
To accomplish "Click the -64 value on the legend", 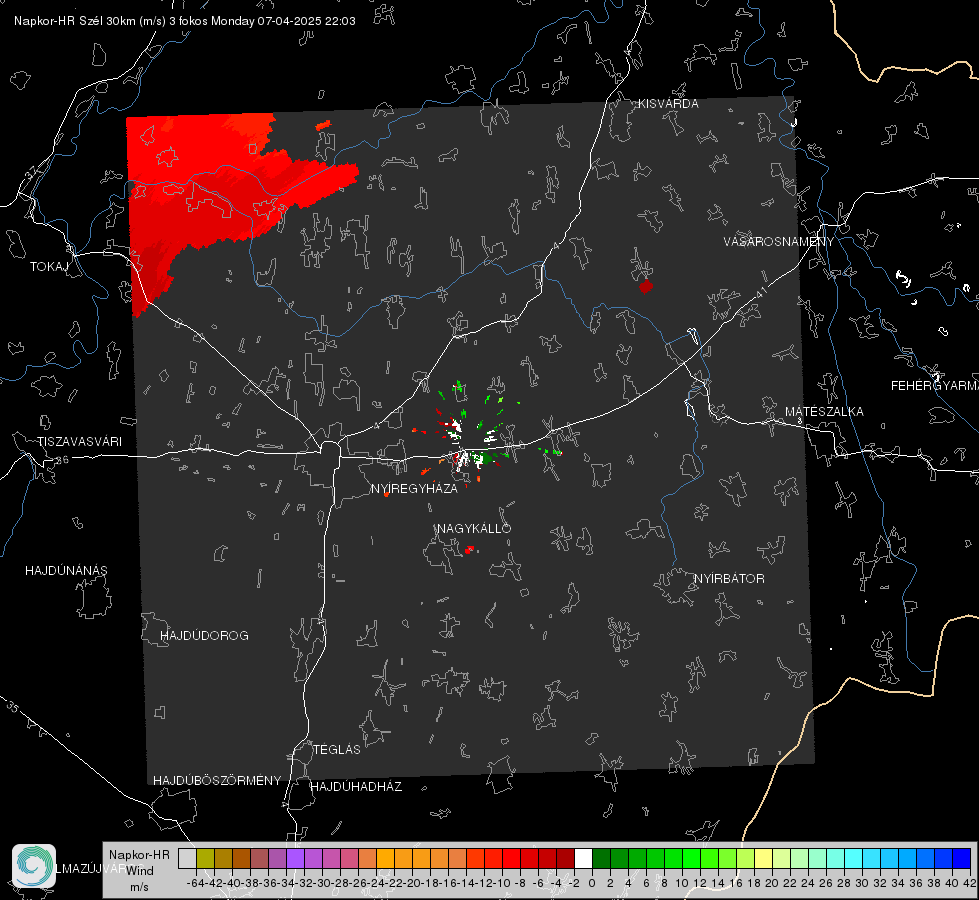I will click(195, 883).
